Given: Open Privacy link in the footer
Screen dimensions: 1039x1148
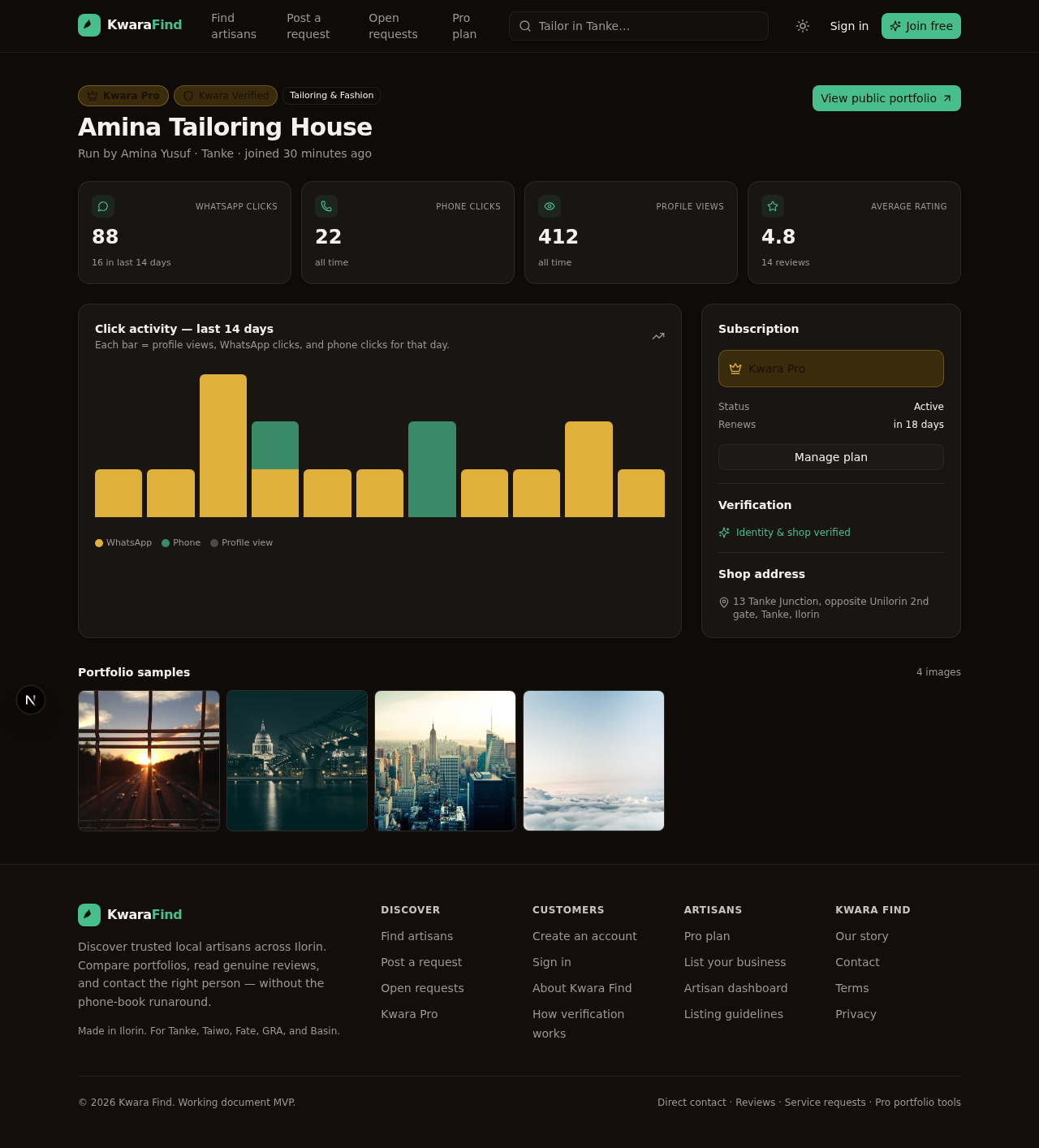Looking at the screenshot, I should pos(856,1014).
